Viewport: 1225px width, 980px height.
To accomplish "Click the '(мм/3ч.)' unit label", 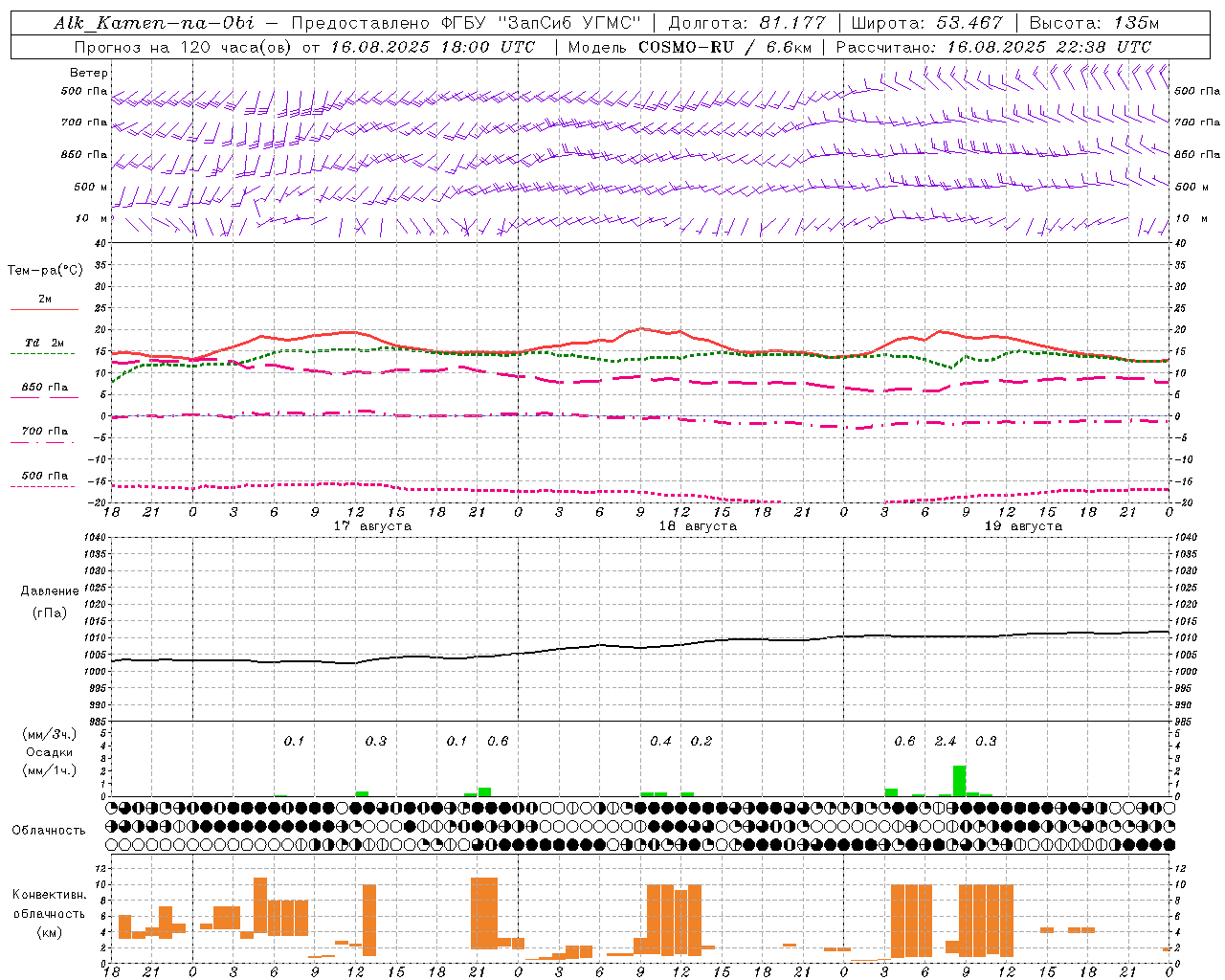I will (x=49, y=735).
